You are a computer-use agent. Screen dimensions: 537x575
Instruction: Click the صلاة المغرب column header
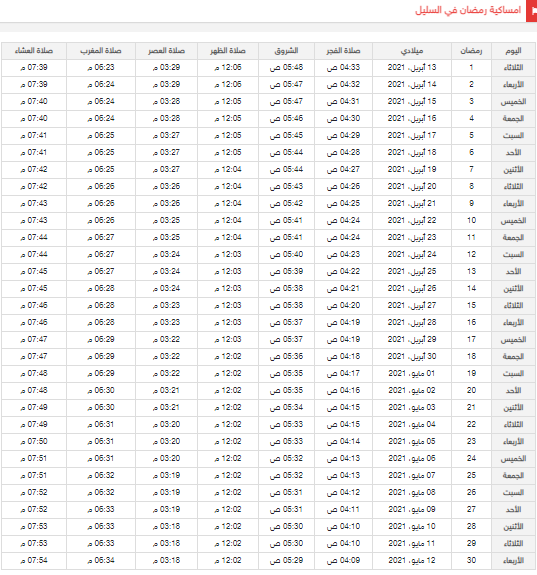coord(101,51)
